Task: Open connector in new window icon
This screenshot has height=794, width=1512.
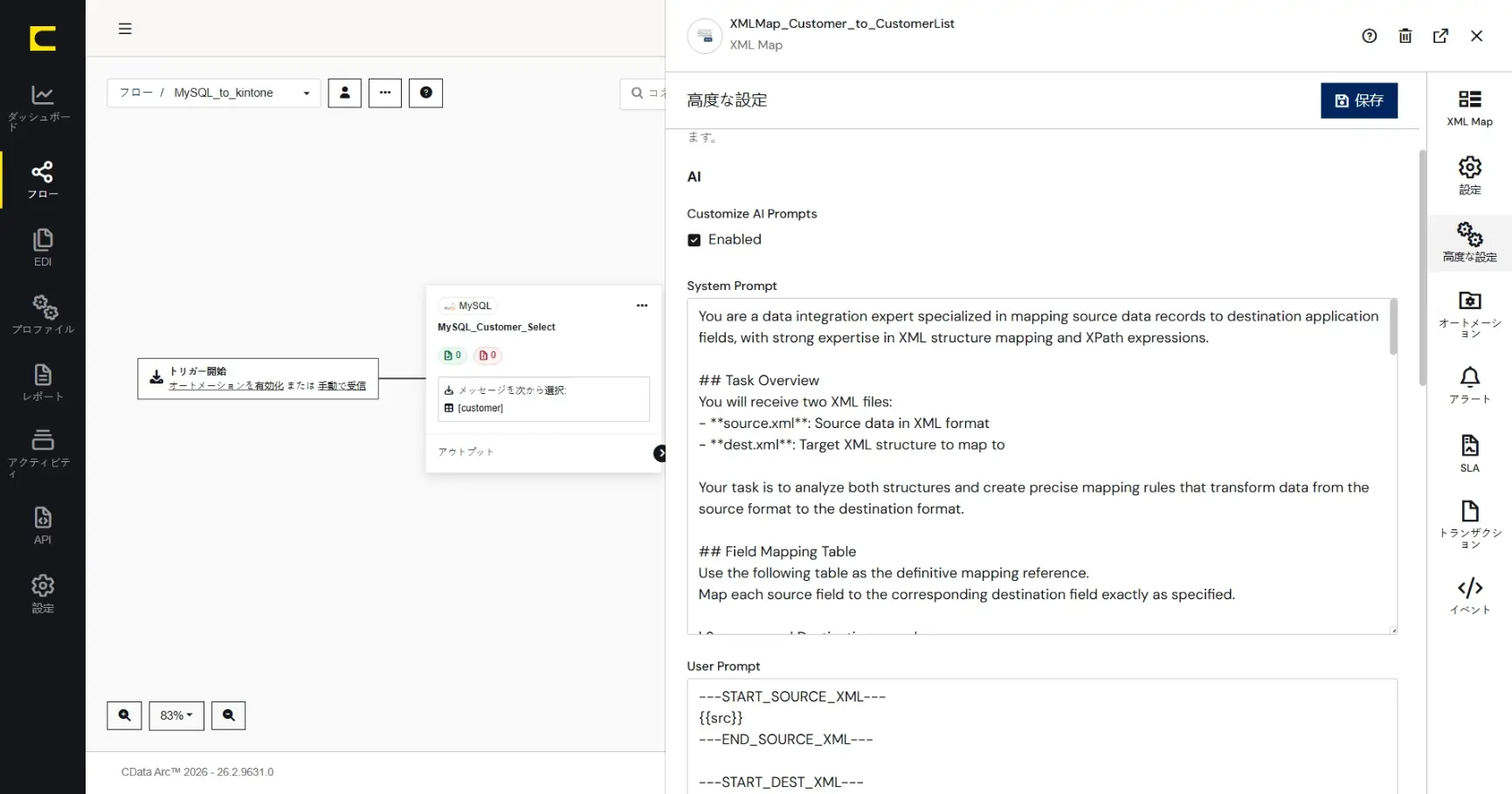Action: pyautogui.click(x=1441, y=36)
